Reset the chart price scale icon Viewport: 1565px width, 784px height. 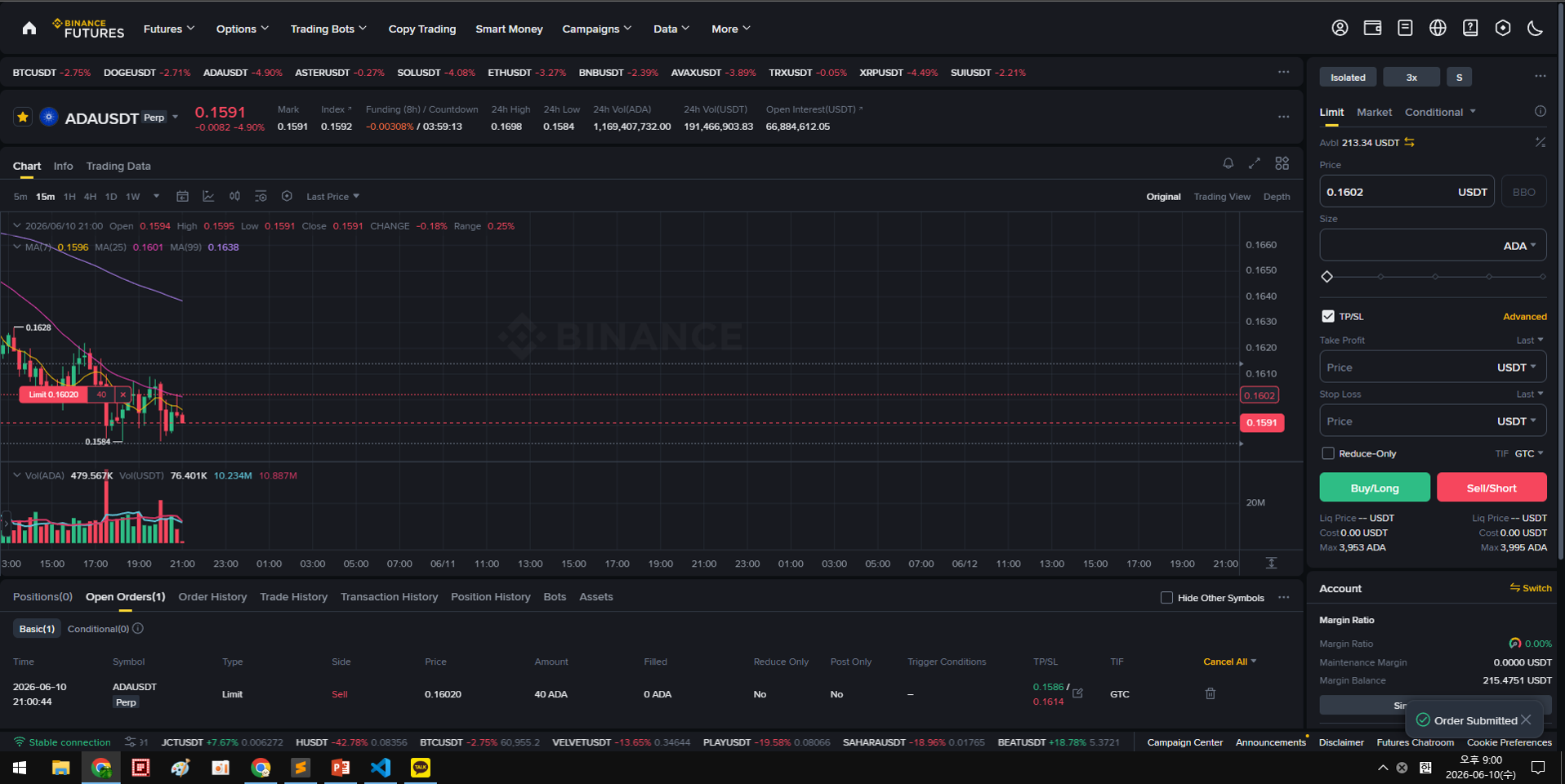(1271, 563)
